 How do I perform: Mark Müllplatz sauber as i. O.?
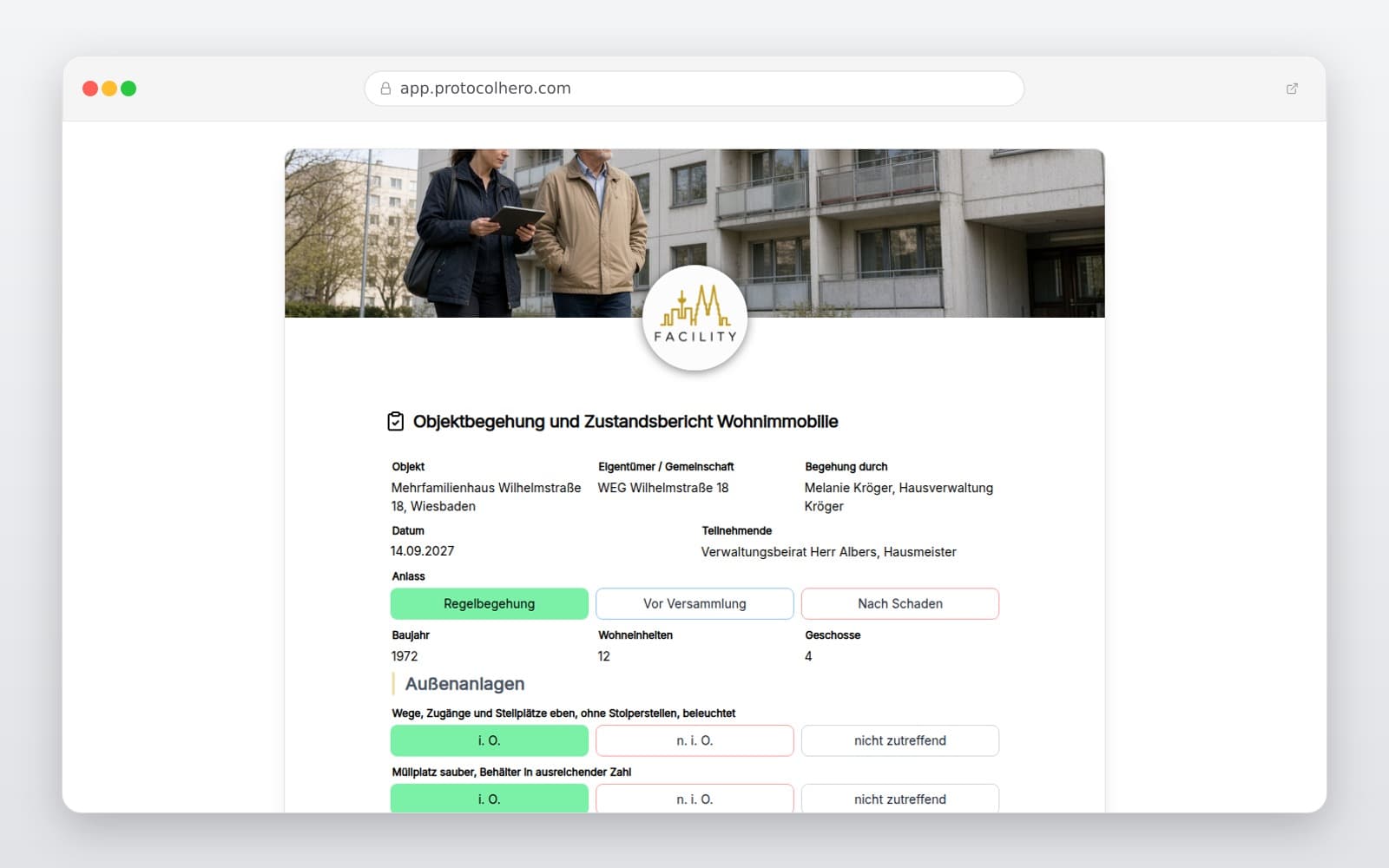pos(490,799)
